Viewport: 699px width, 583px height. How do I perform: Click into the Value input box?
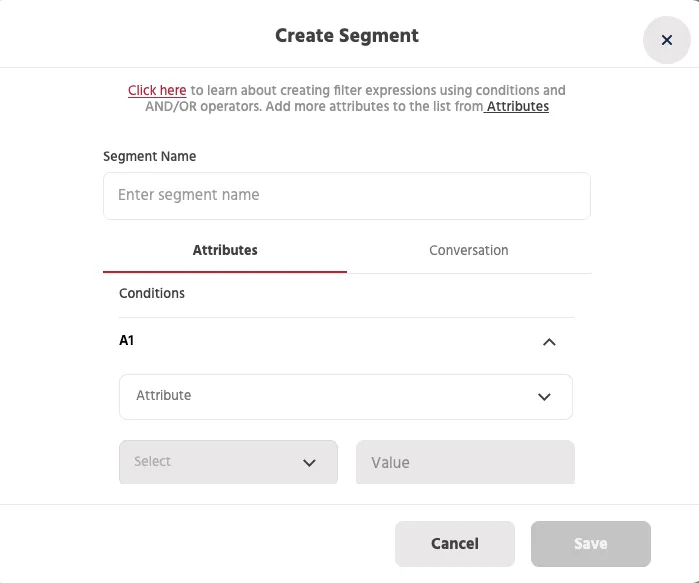[465, 462]
